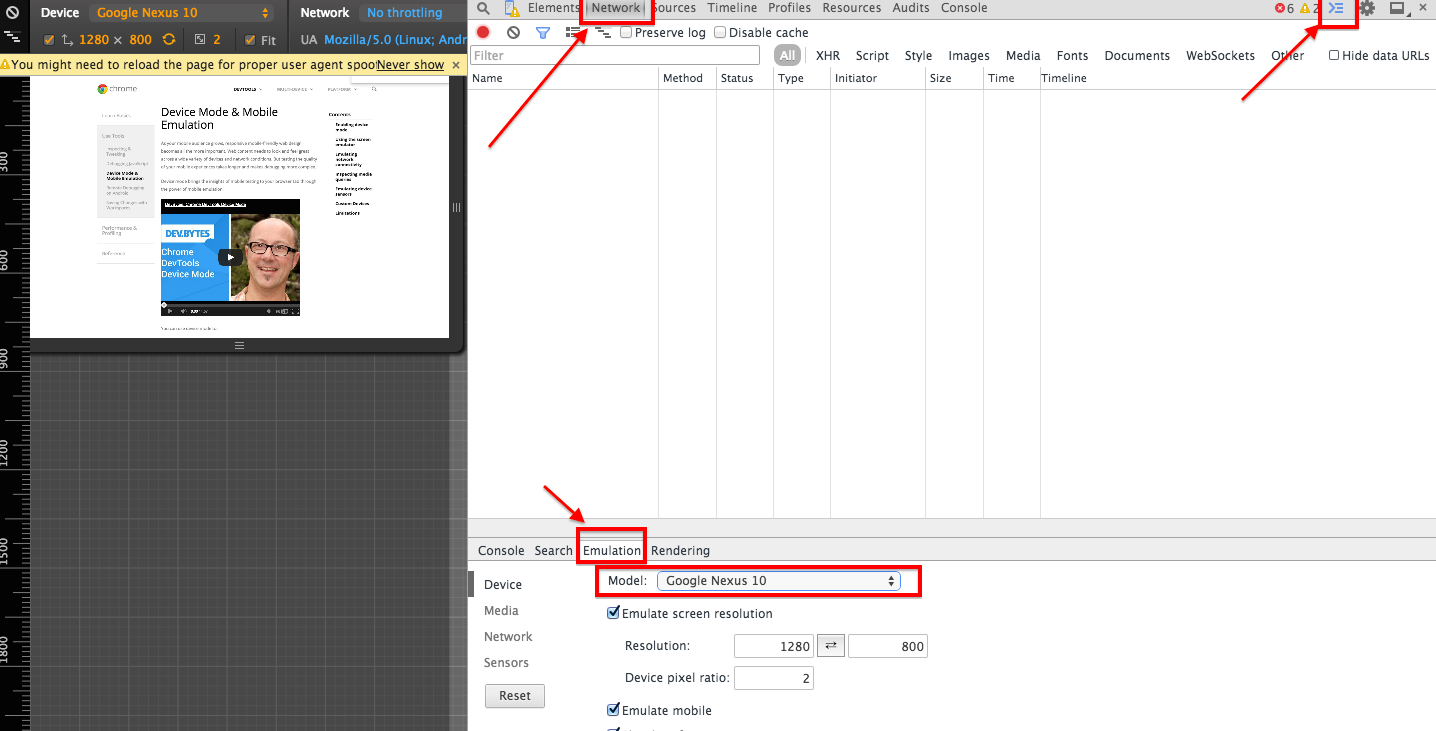Screen dimensions: 1436x731
Task: Select the Console drawer tab
Action: tap(501, 551)
